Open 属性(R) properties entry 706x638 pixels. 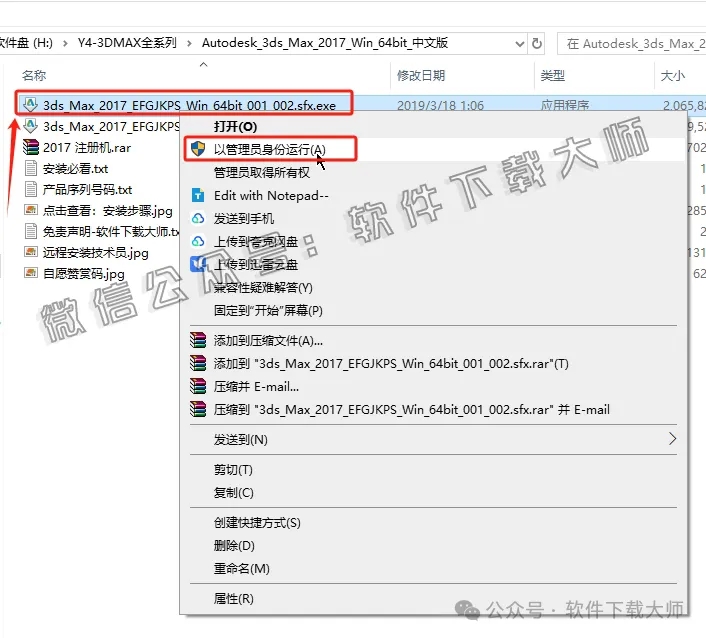click(234, 599)
